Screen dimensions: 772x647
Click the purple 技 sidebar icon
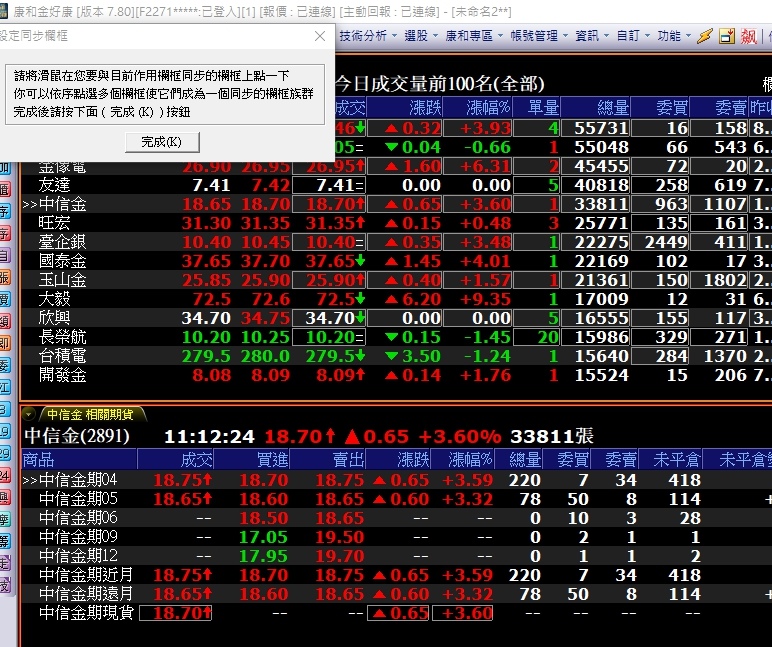tap(5, 584)
